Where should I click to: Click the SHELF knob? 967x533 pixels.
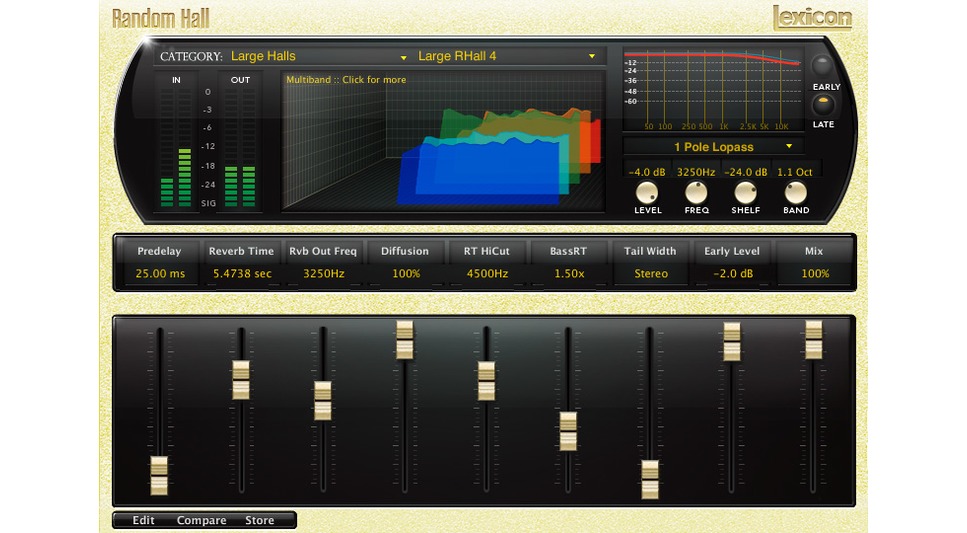coord(746,193)
